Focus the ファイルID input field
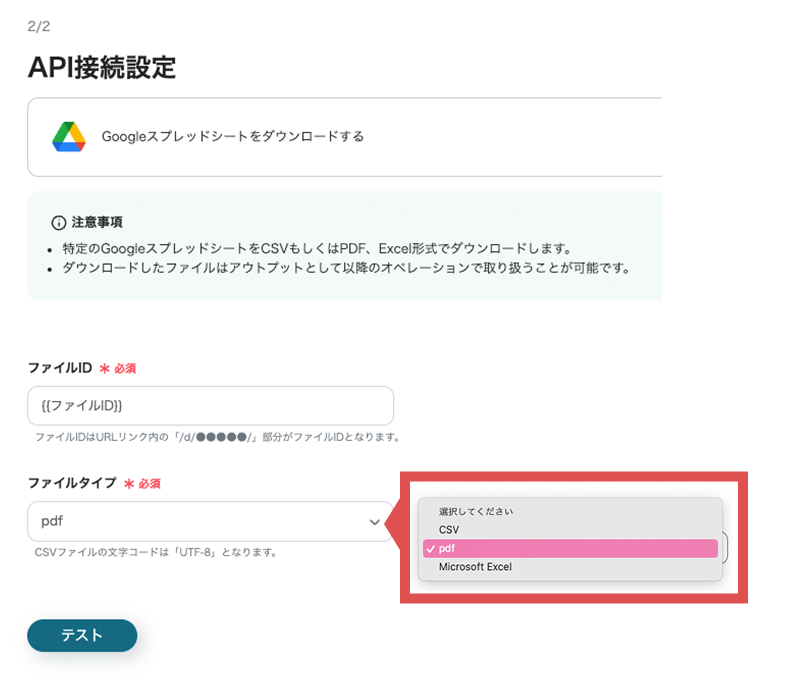Image resolution: width=788 pixels, height=682 pixels. (210, 405)
